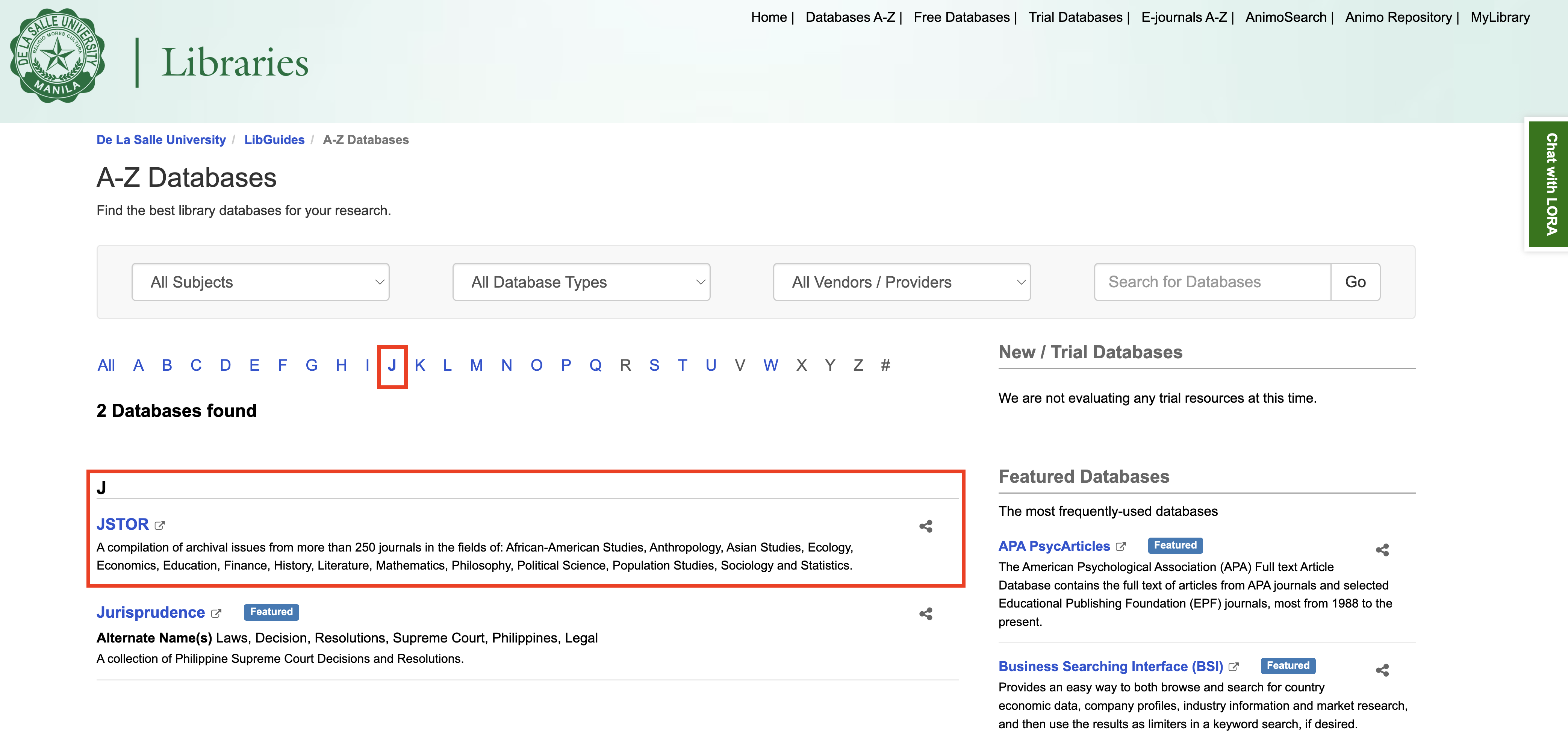Filter databases by letter S
Image resolution: width=1568 pixels, height=738 pixels.
pyautogui.click(x=654, y=365)
